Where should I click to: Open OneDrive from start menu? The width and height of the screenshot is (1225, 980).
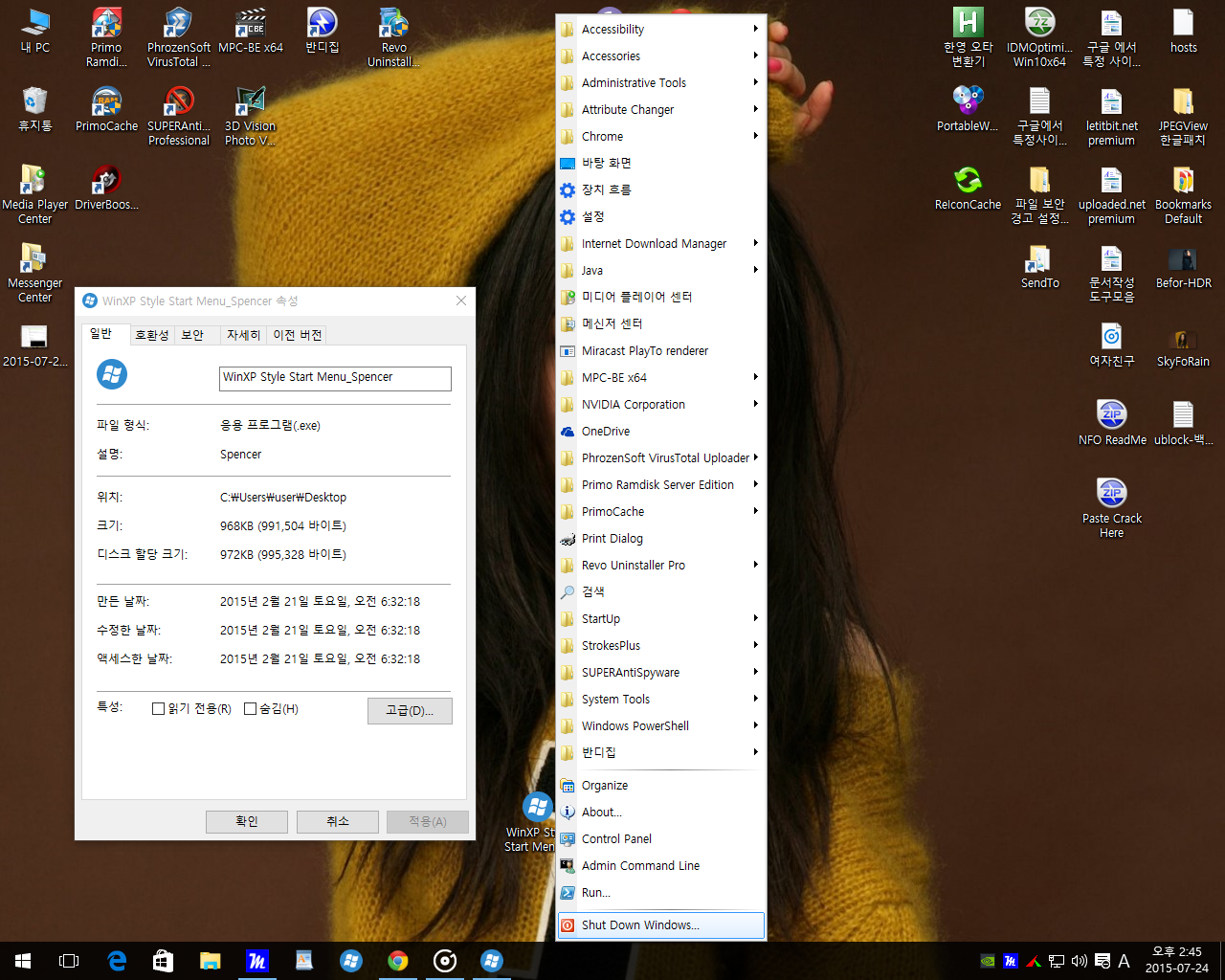point(660,432)
